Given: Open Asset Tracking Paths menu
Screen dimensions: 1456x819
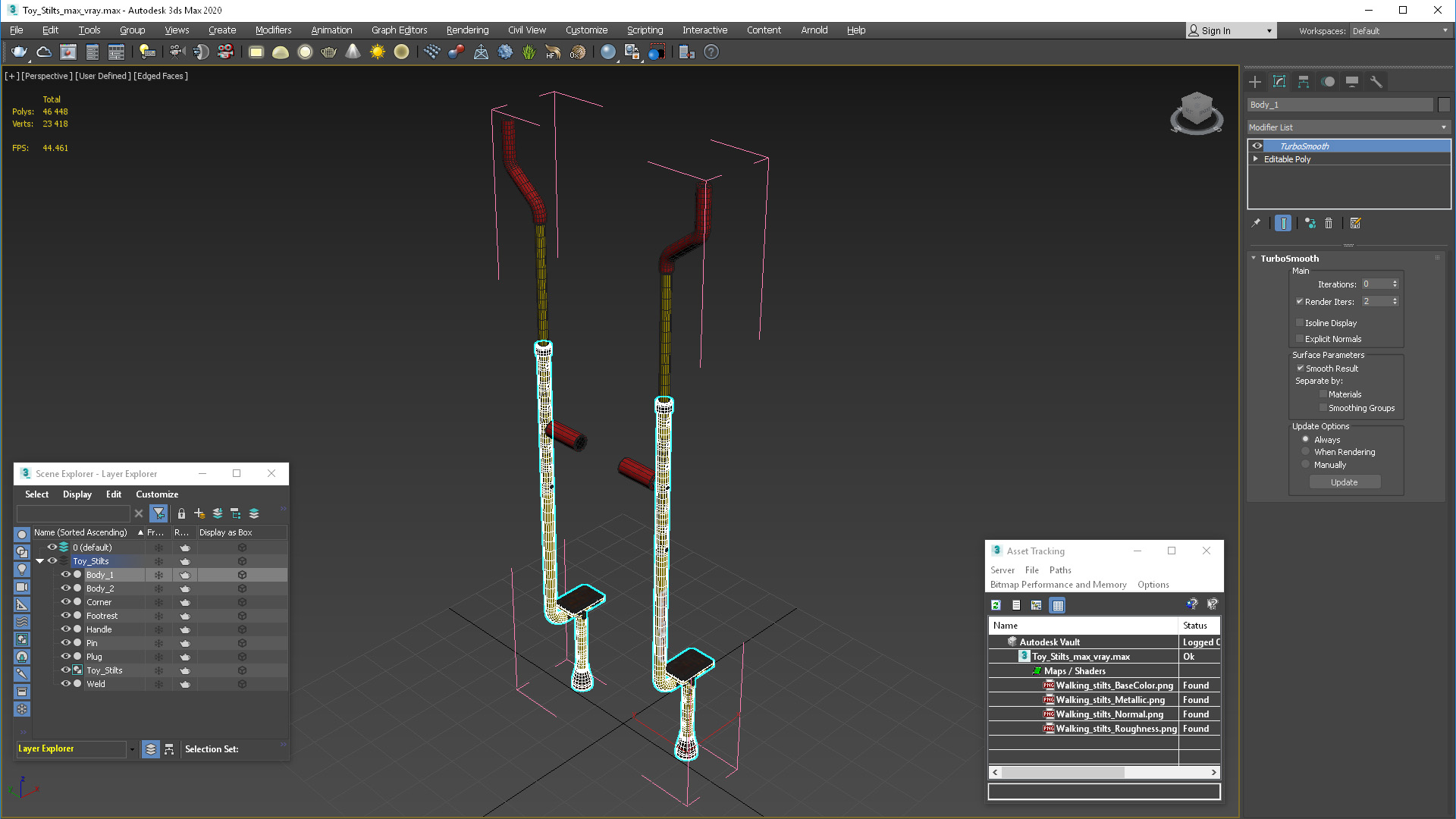Looking at the screenshot, I should pyautogui.click(x=1060, y=570).
